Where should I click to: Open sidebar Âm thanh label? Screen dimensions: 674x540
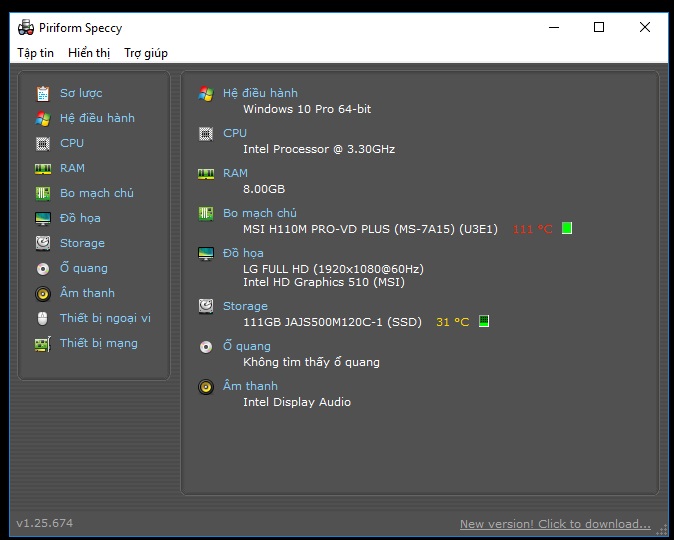point(87,293)
